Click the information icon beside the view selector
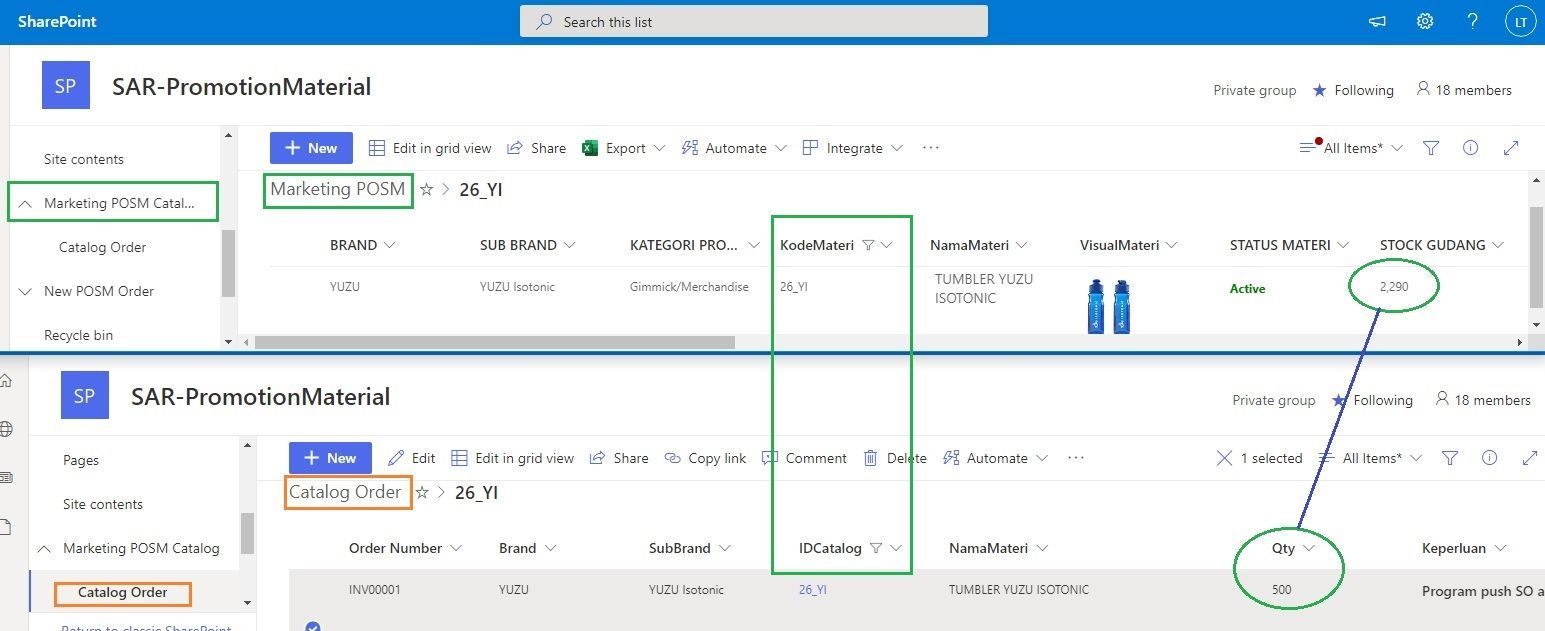This screenshot has width=1545, height=631. click(x=1470, y=148)
